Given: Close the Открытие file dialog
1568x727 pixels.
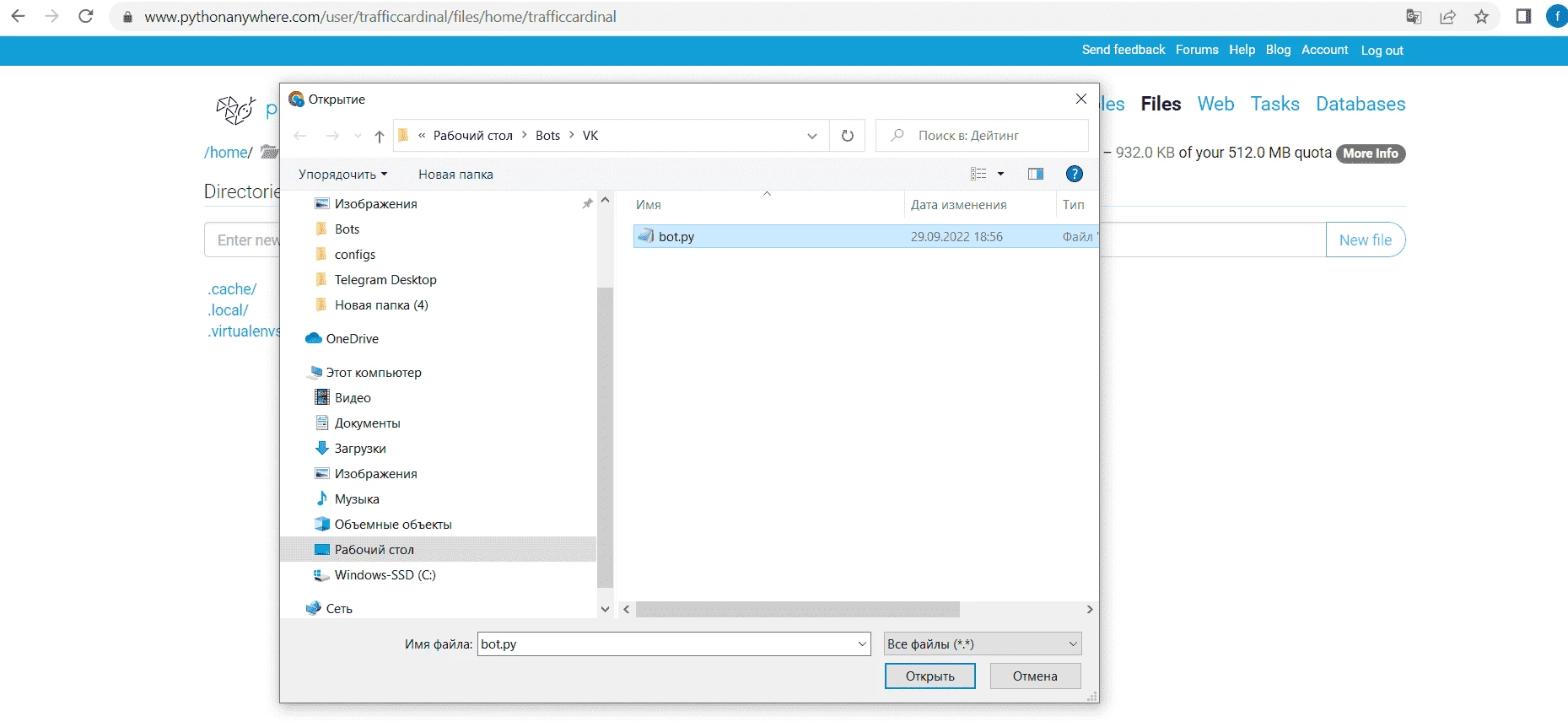Looking at the screenshot, I should tap(1081, 99).
